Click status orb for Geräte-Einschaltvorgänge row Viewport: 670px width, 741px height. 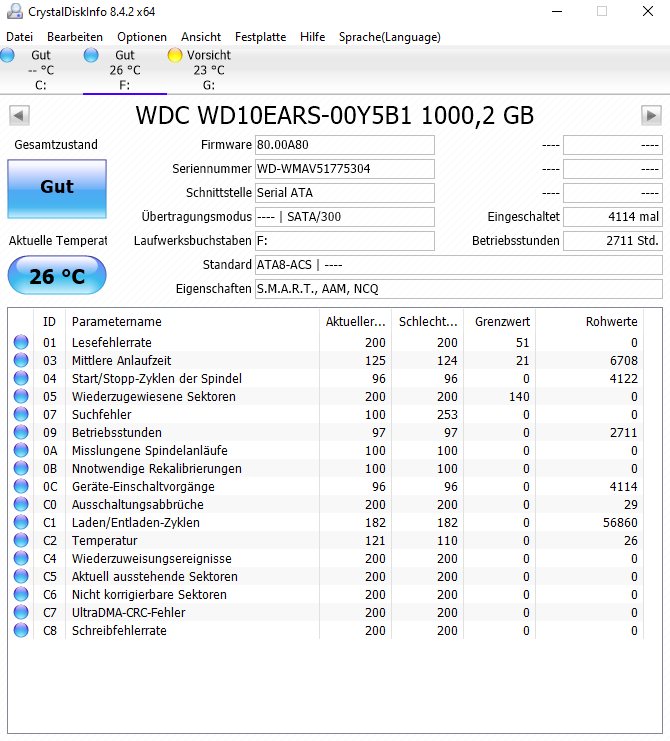click(x=21, y=486)
